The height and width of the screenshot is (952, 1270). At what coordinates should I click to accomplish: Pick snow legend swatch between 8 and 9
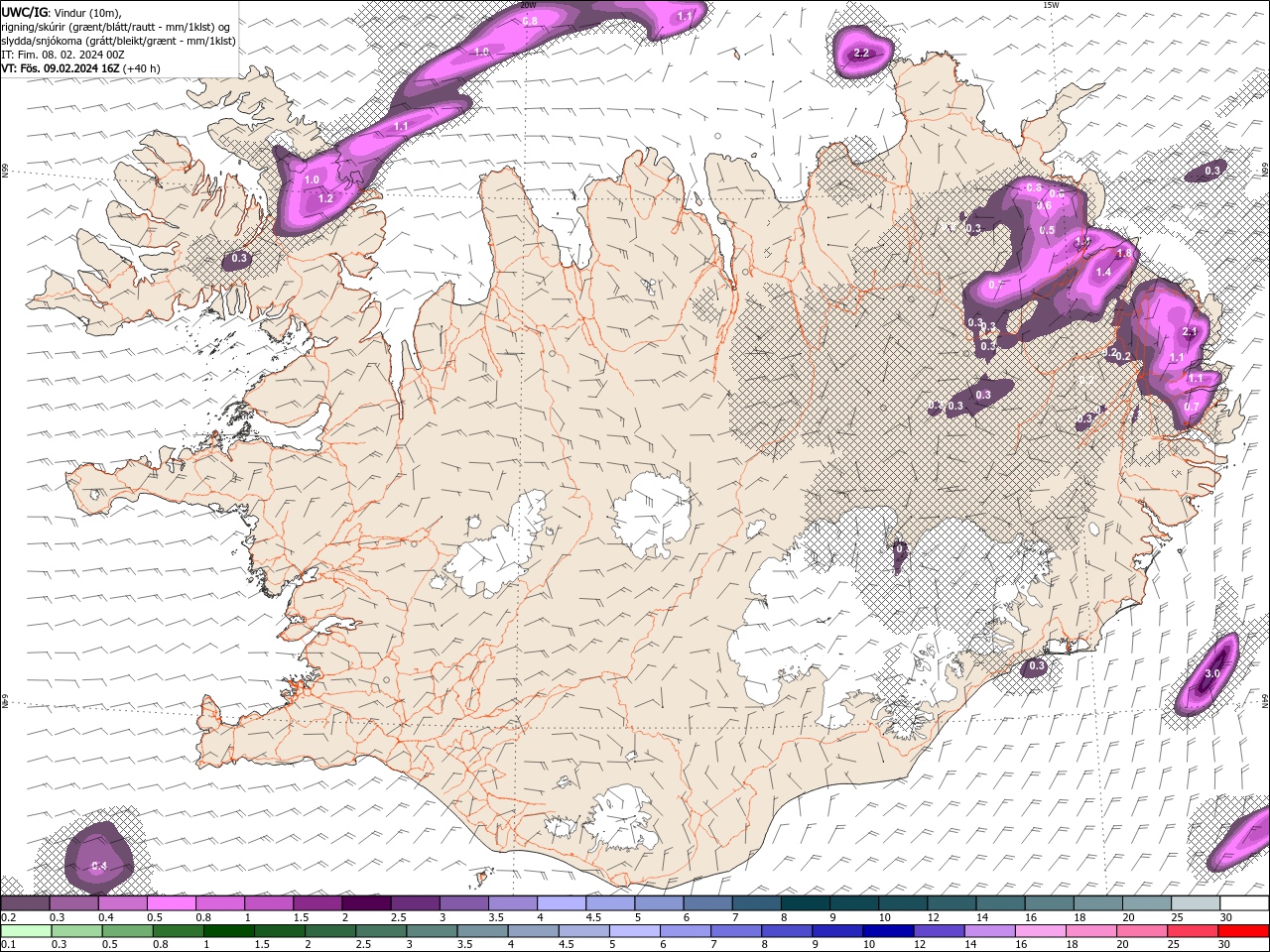806,903
